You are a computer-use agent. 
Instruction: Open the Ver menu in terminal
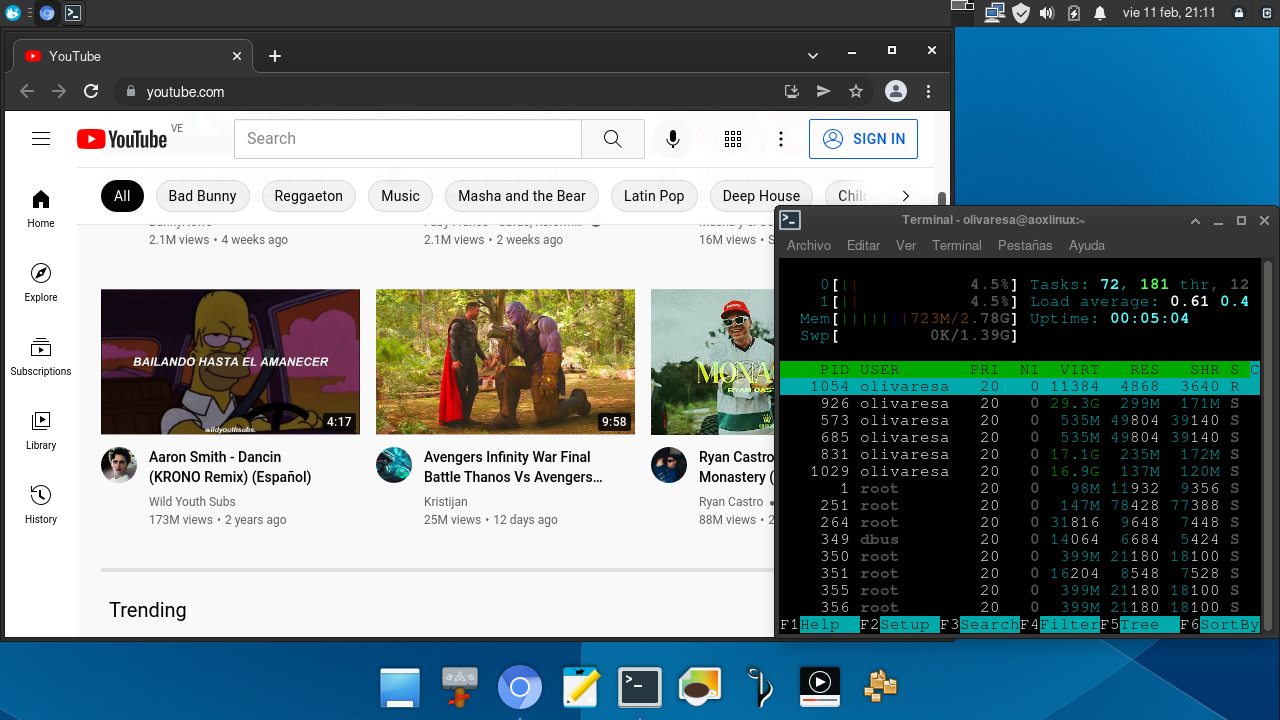[x=906, y=245]
